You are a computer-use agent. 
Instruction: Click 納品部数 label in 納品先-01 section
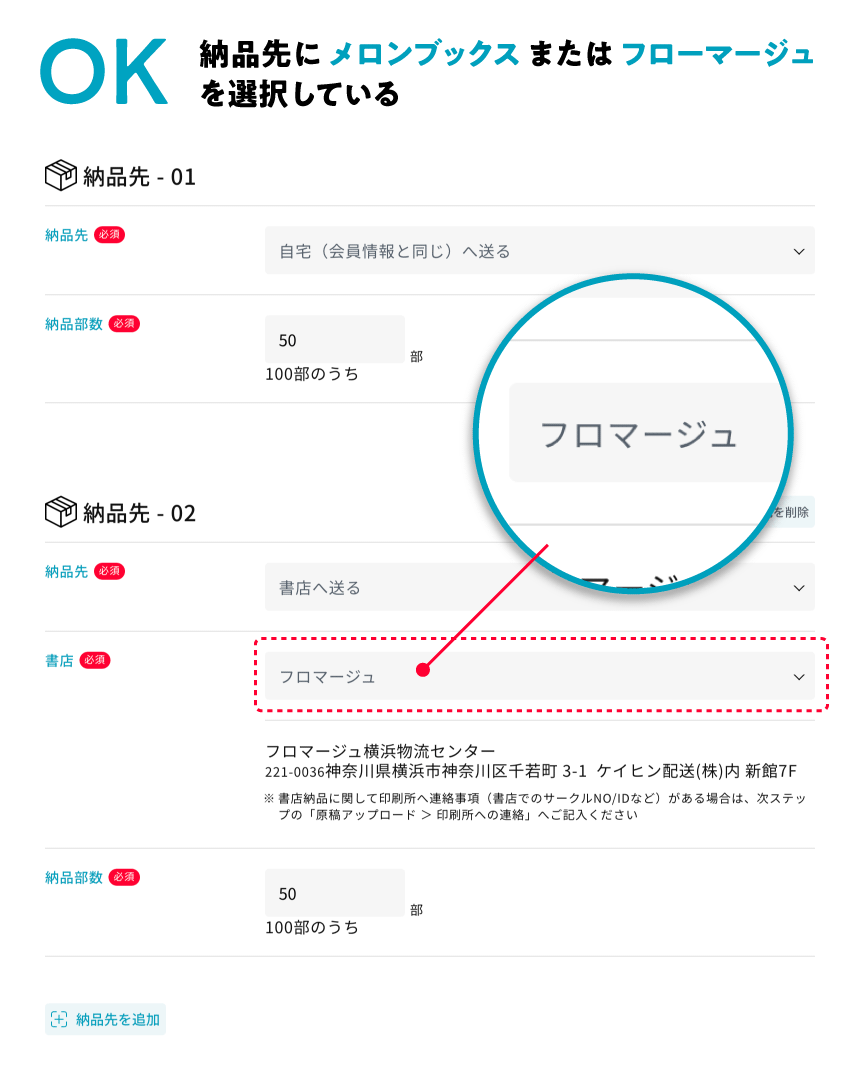tap(74, 324)
